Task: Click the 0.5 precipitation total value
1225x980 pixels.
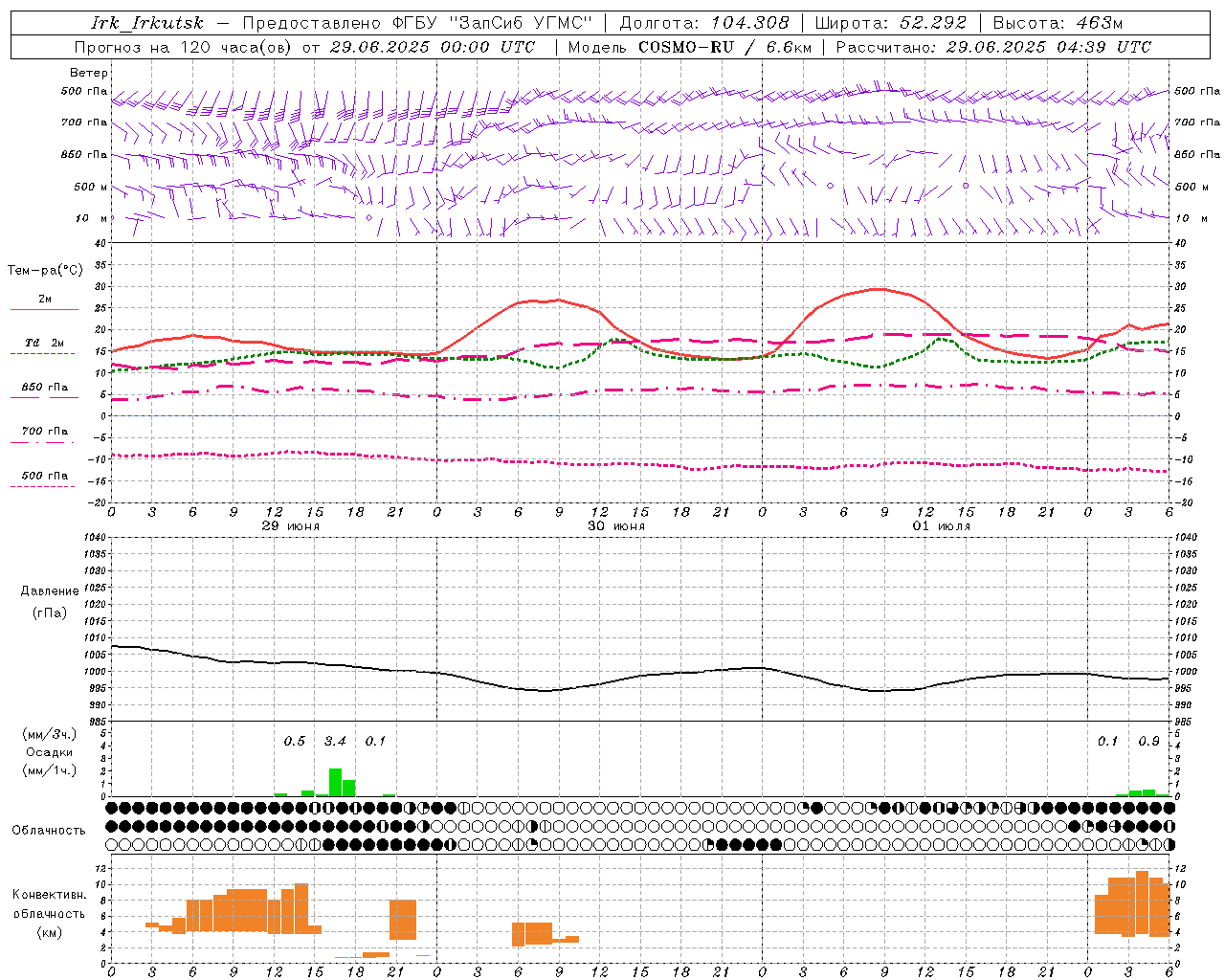Action: click(x=295, y=741)
